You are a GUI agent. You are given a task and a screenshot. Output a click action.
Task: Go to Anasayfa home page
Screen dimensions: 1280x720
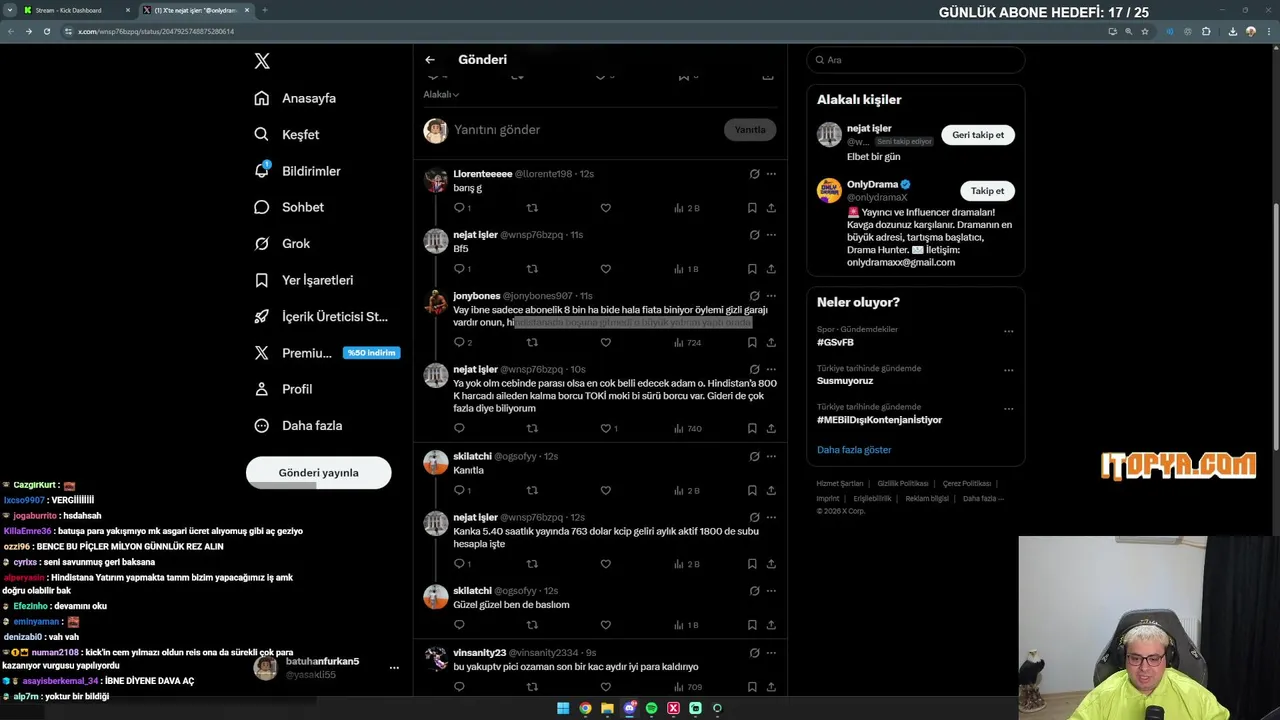[x=295, y=98]
